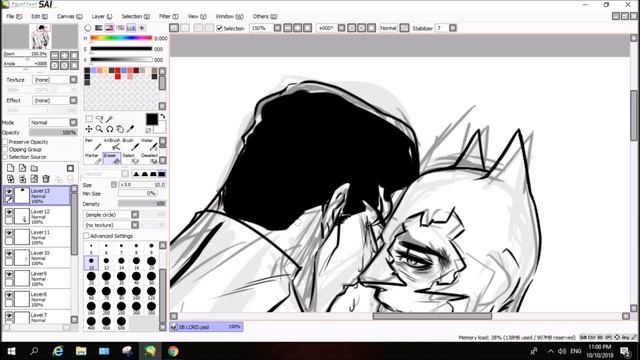Pick the magic wand tool
Viewport: 640px width, 360px height.
click(x=109, y=119)
